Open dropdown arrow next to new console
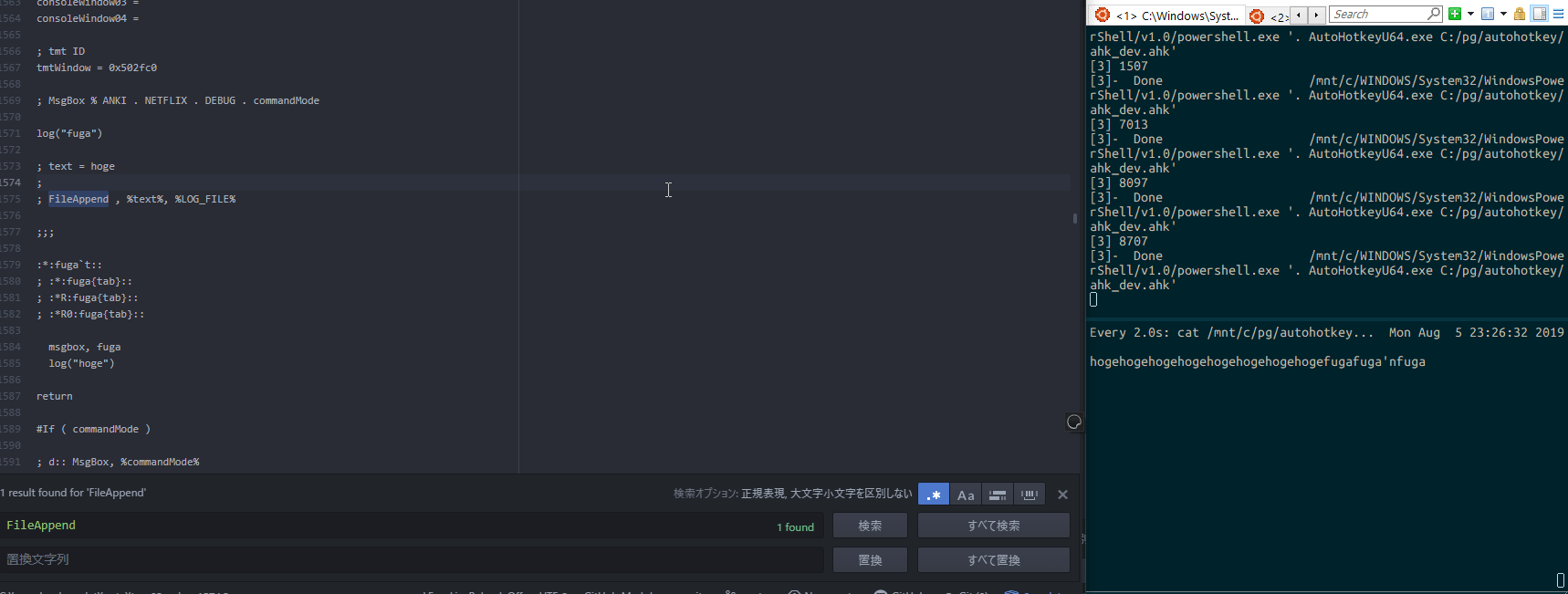The width and height of the screenshot is (1568, 594). [1470, 14]
